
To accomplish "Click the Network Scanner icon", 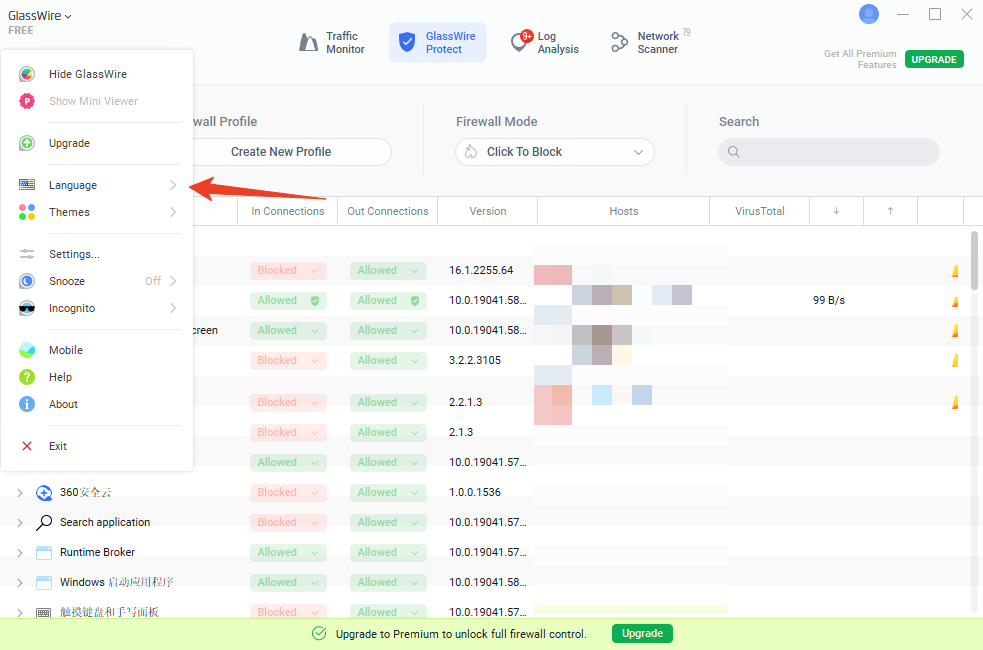I will 620,43.
